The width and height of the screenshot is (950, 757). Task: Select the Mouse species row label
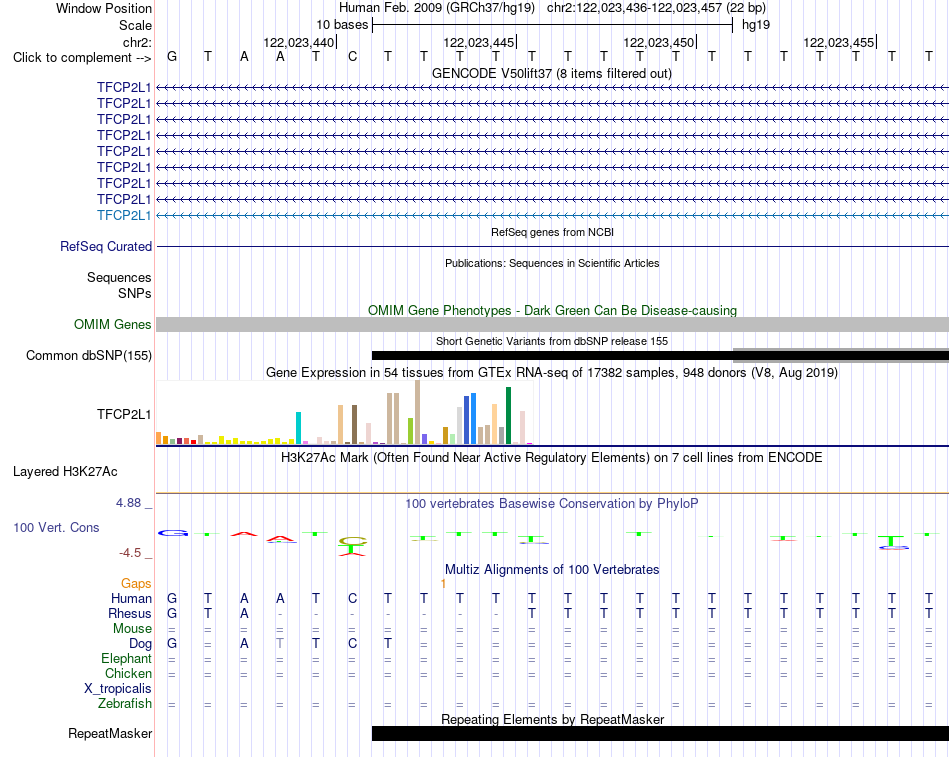pos(133,629)
